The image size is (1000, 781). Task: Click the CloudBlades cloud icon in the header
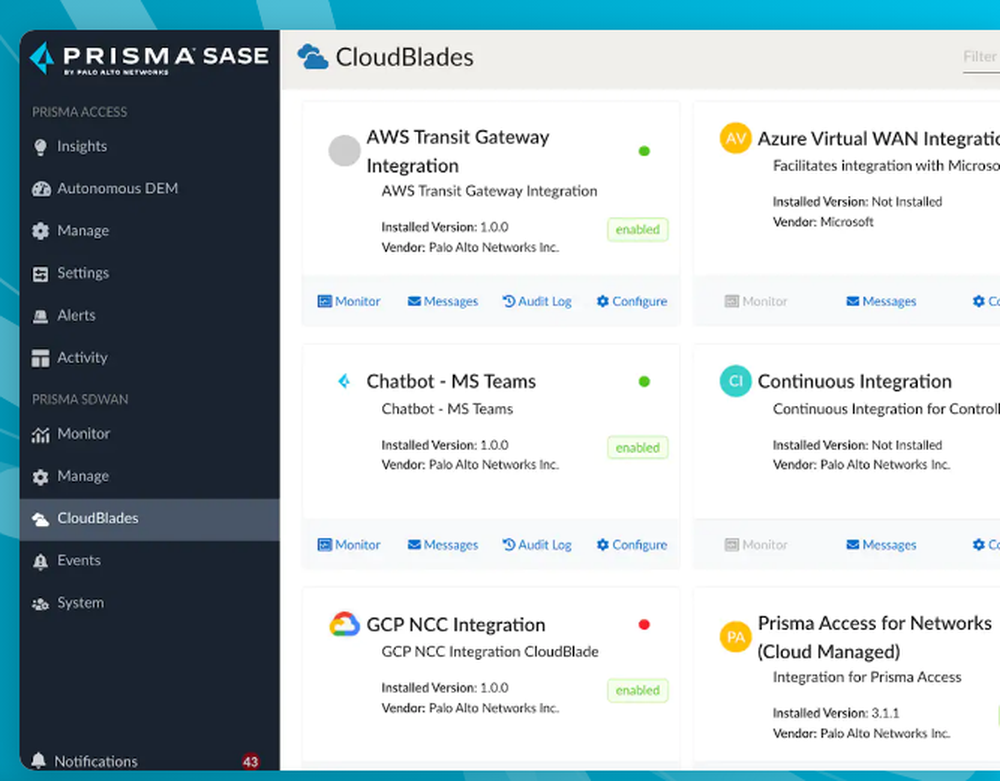pyautogui.click(x=310, y=57)
